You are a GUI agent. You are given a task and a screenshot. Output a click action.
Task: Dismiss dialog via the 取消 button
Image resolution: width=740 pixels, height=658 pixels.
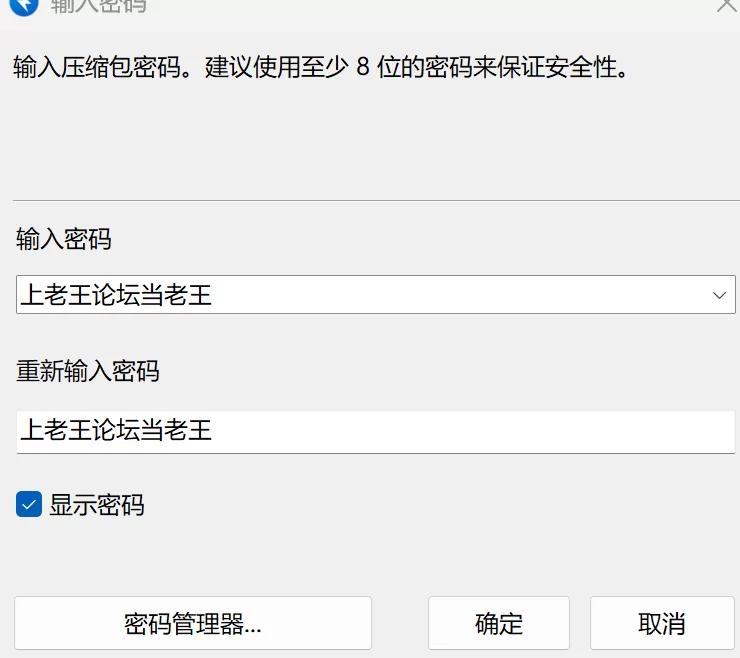[x=662, y=623]
